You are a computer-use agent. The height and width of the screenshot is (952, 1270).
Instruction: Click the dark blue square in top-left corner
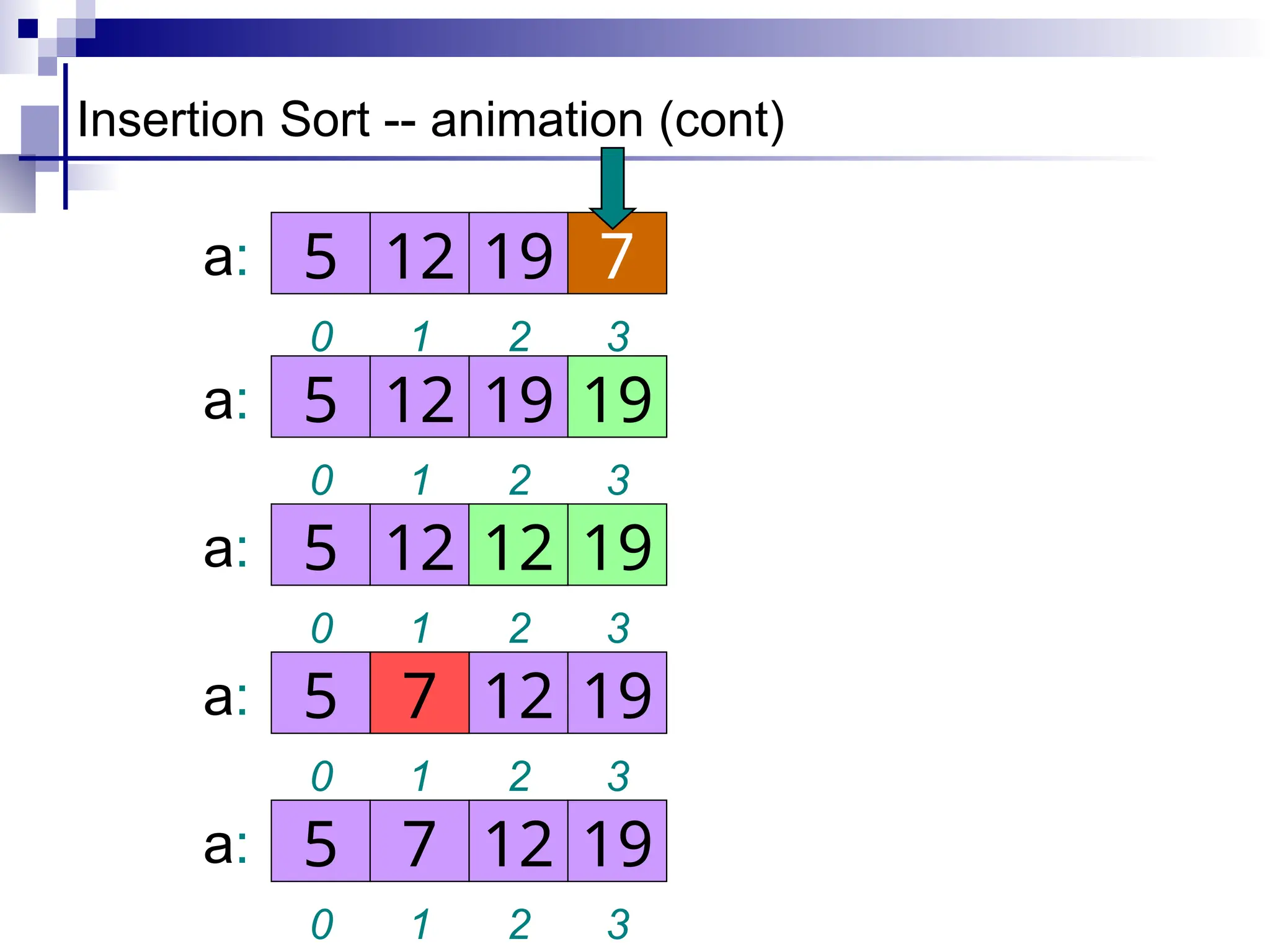coord(27,29)
